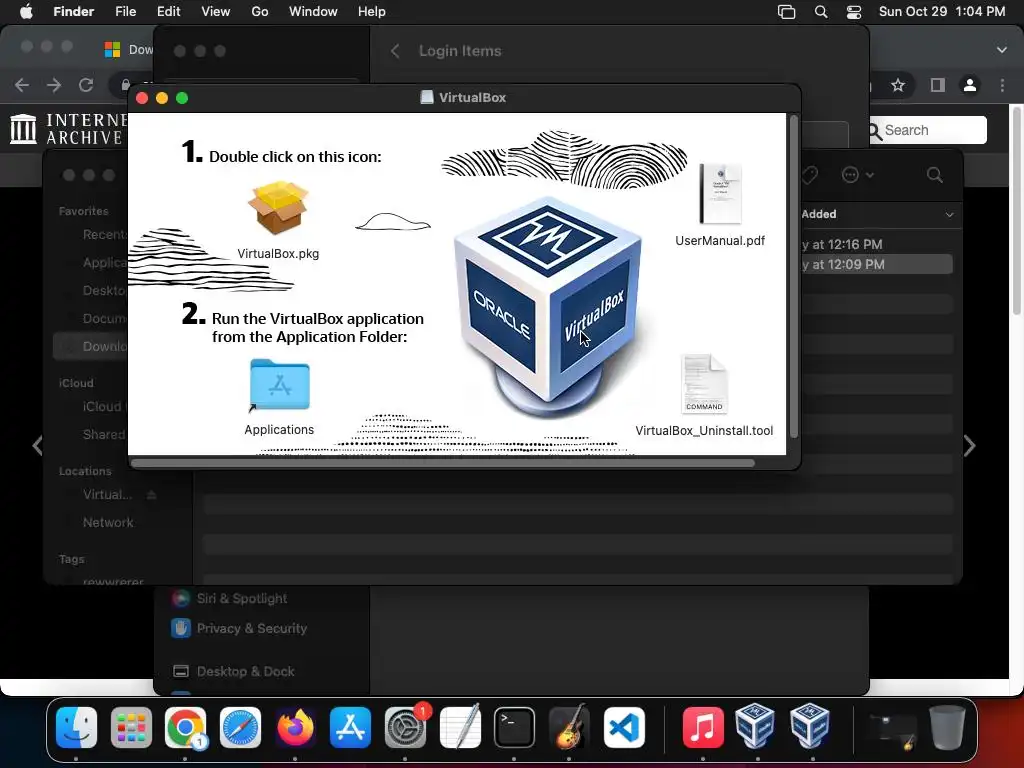Click the first VirtualBox cube Dock icon

tap(755, 725)
